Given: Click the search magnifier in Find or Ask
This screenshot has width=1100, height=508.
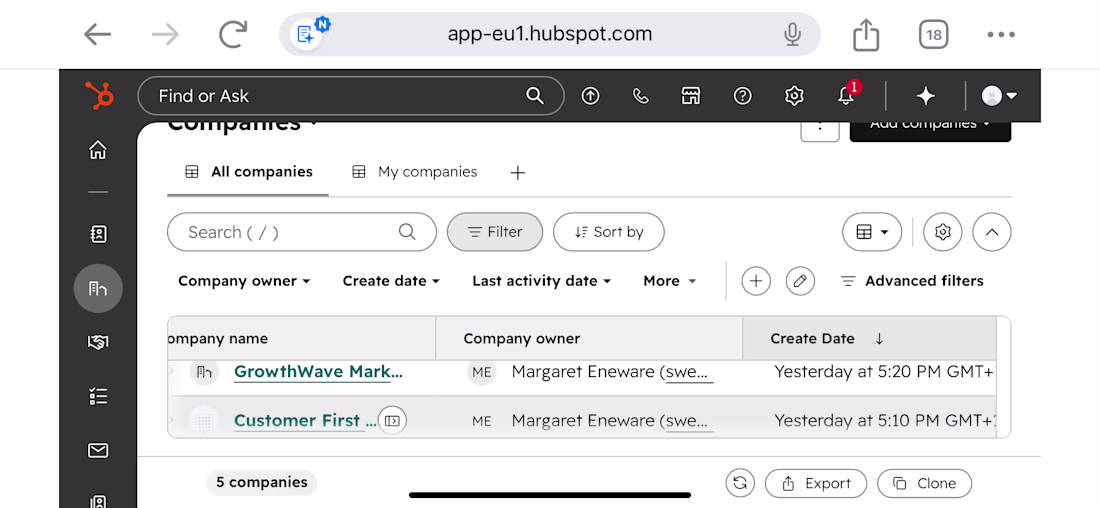Looking at the screenshot, I should pyautogui.click(x=535, y=95).
